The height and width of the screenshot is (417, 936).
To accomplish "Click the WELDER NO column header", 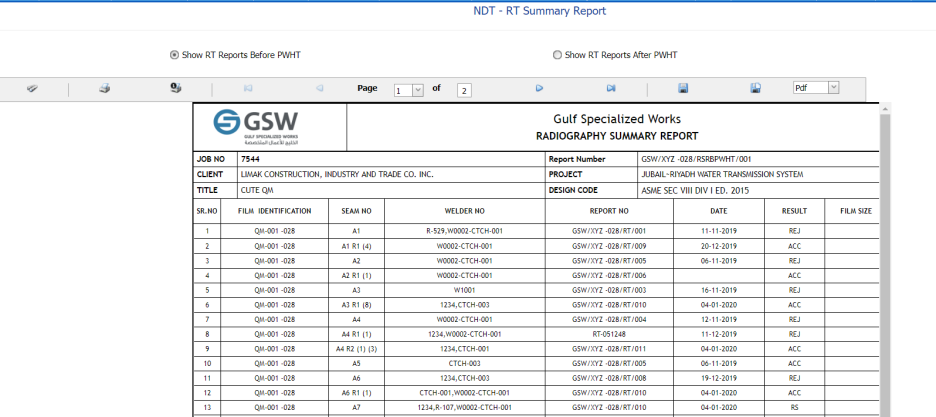I will point(464,211).
